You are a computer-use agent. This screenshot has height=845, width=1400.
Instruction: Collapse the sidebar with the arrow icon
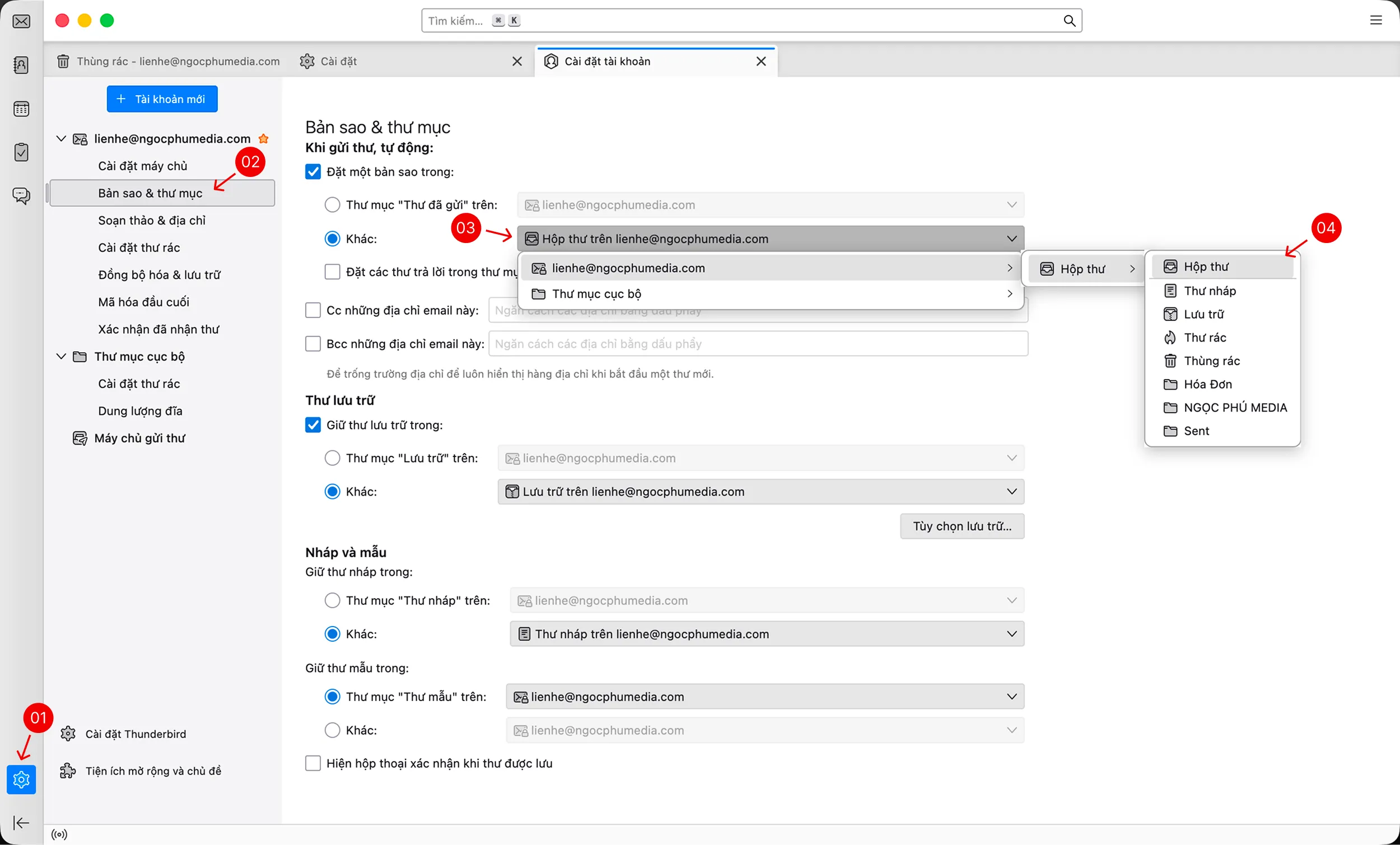[x=21, y=822]
